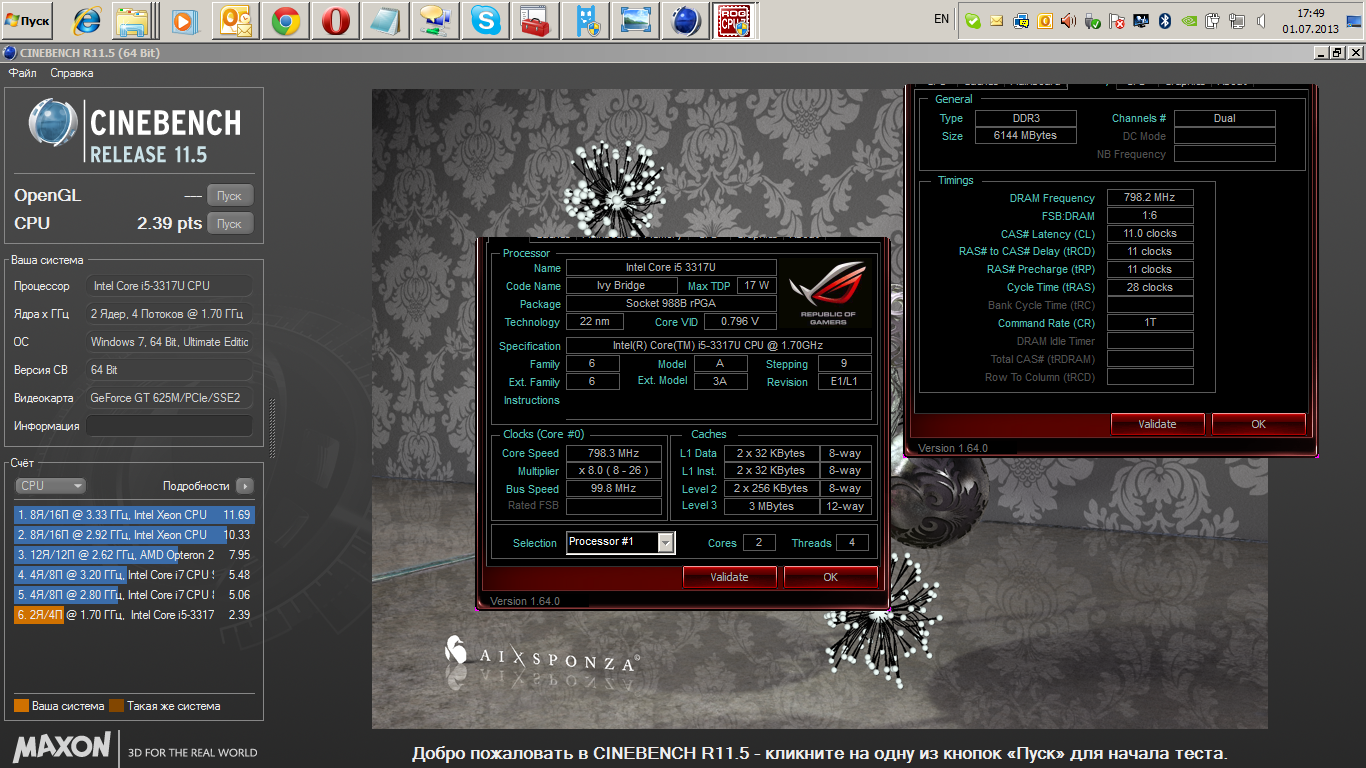Select ranking row 12Я/12П AMD Opteron
Screen dimensions: 1366x768
[134, 555]
